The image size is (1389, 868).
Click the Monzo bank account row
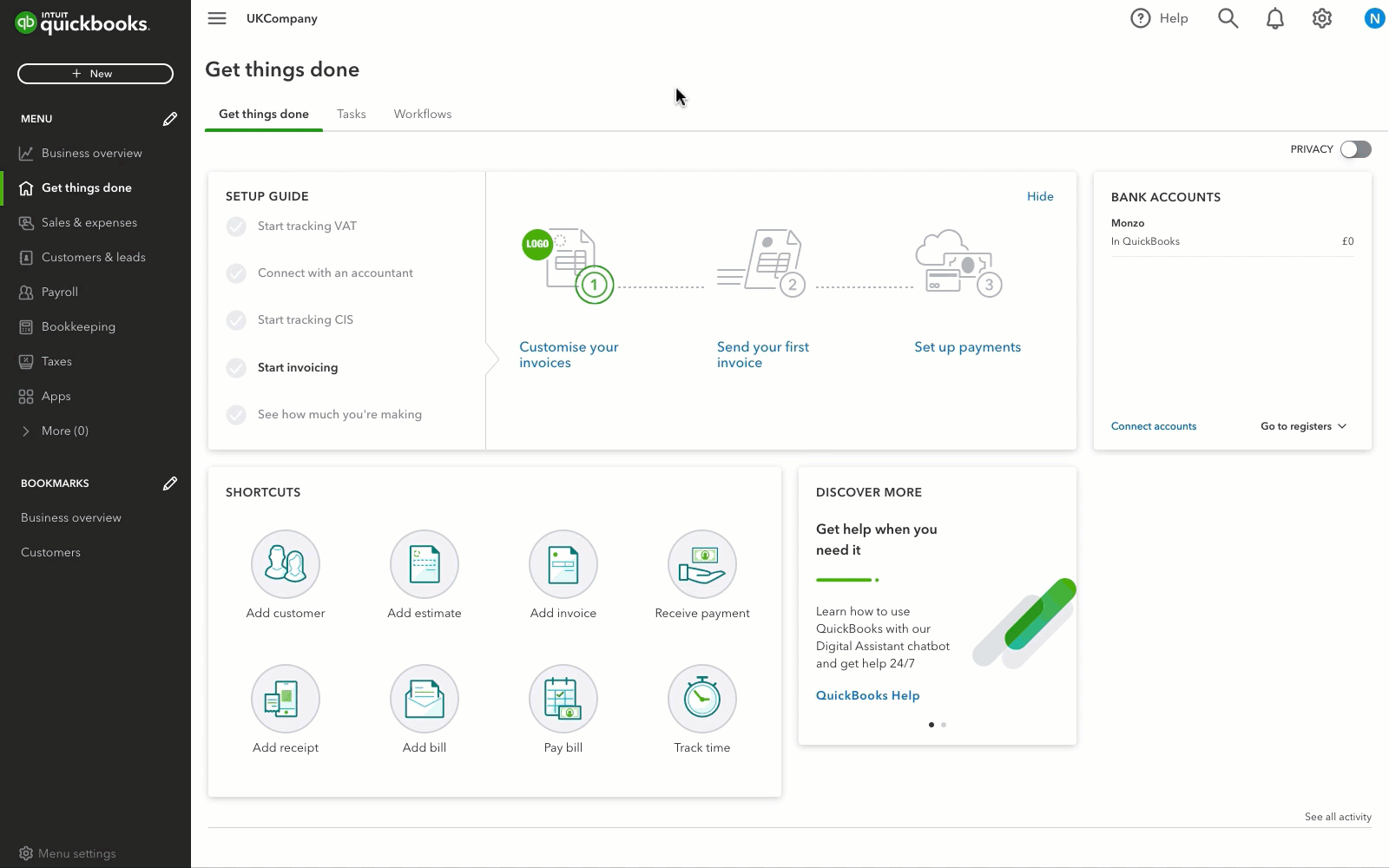[x=1233, y=233]
